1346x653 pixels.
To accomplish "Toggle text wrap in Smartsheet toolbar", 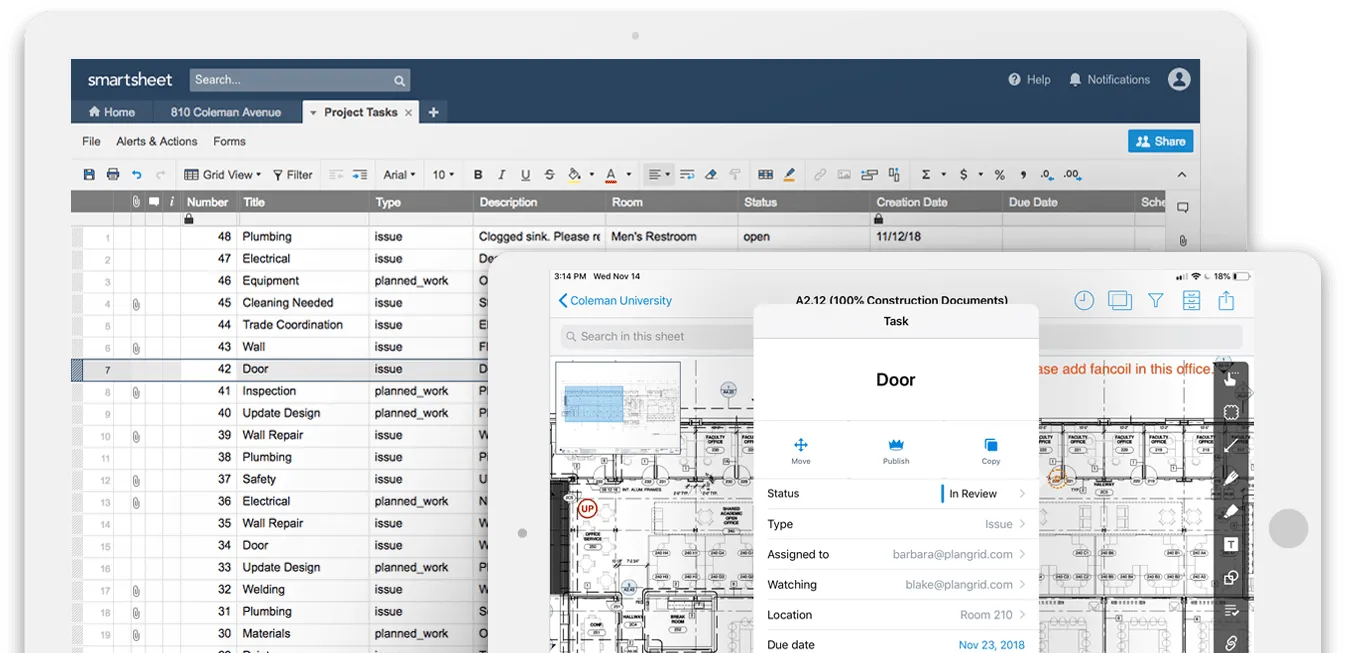I will click(x=687, y=174).
